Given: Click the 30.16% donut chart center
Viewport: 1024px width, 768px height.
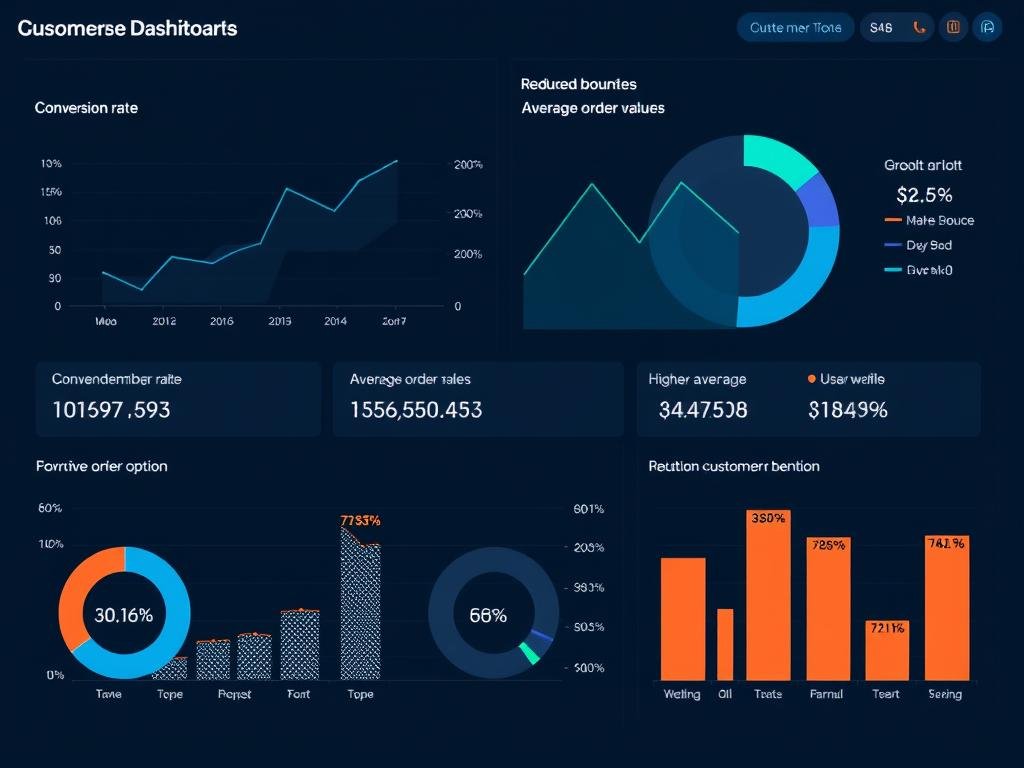Looking at the screenshot, I should pyautogui.click(x=123, y=615).
